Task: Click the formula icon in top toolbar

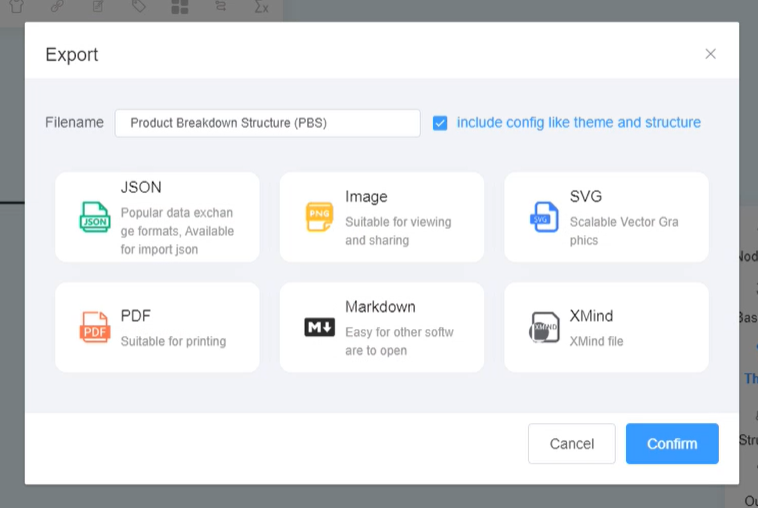Action: [261, 7]
